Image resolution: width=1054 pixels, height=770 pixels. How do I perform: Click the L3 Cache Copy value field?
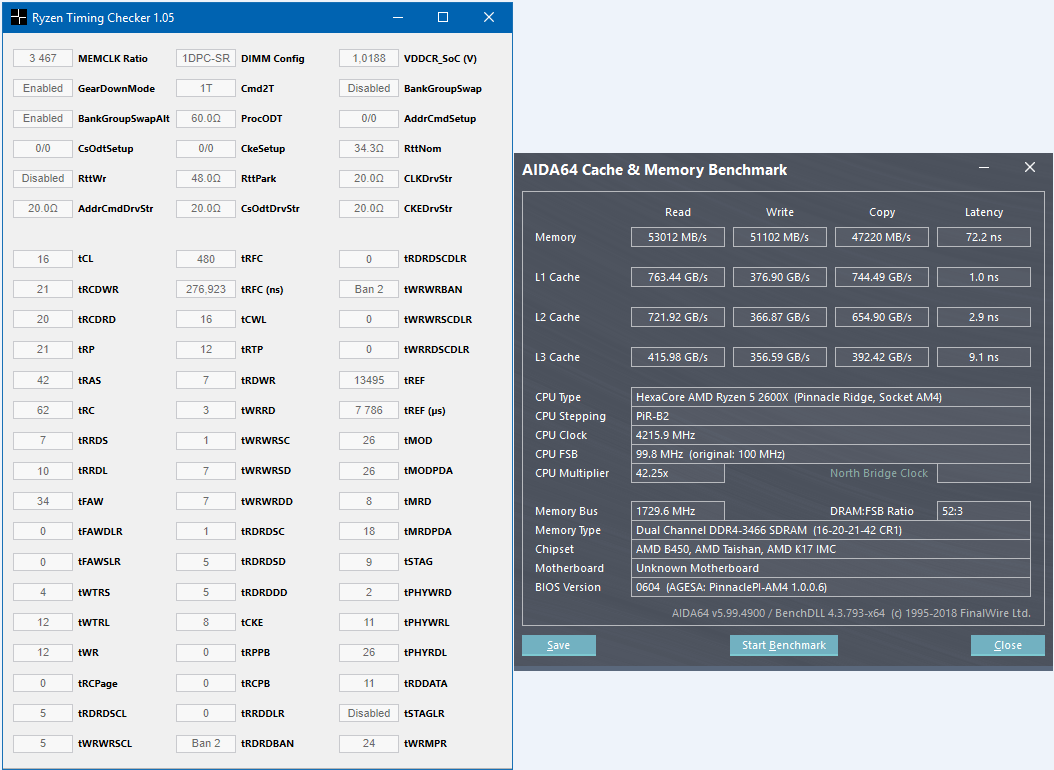(x=882, y=357)
